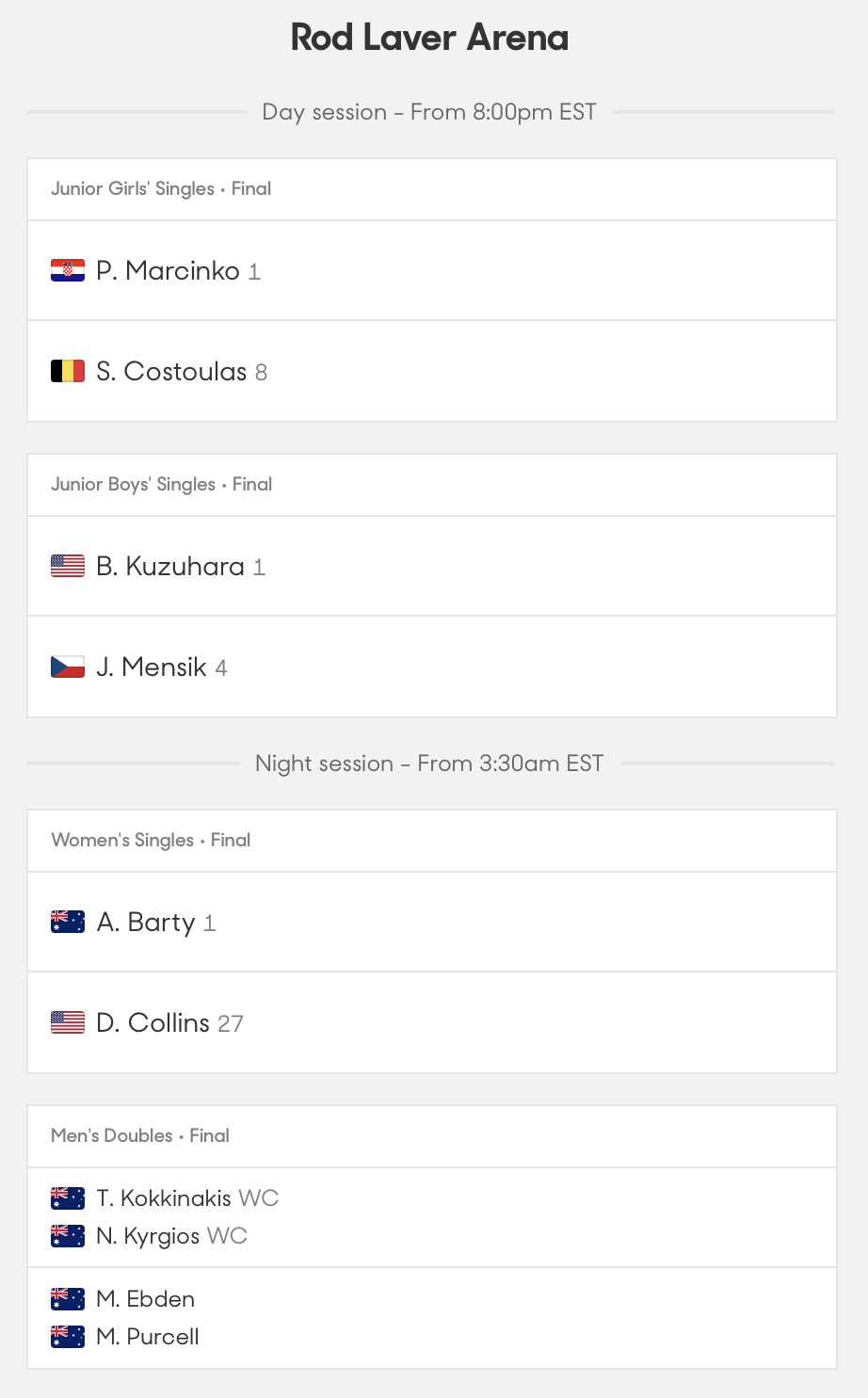Click the Junior Girls' Singles Final header

[161, 188]
